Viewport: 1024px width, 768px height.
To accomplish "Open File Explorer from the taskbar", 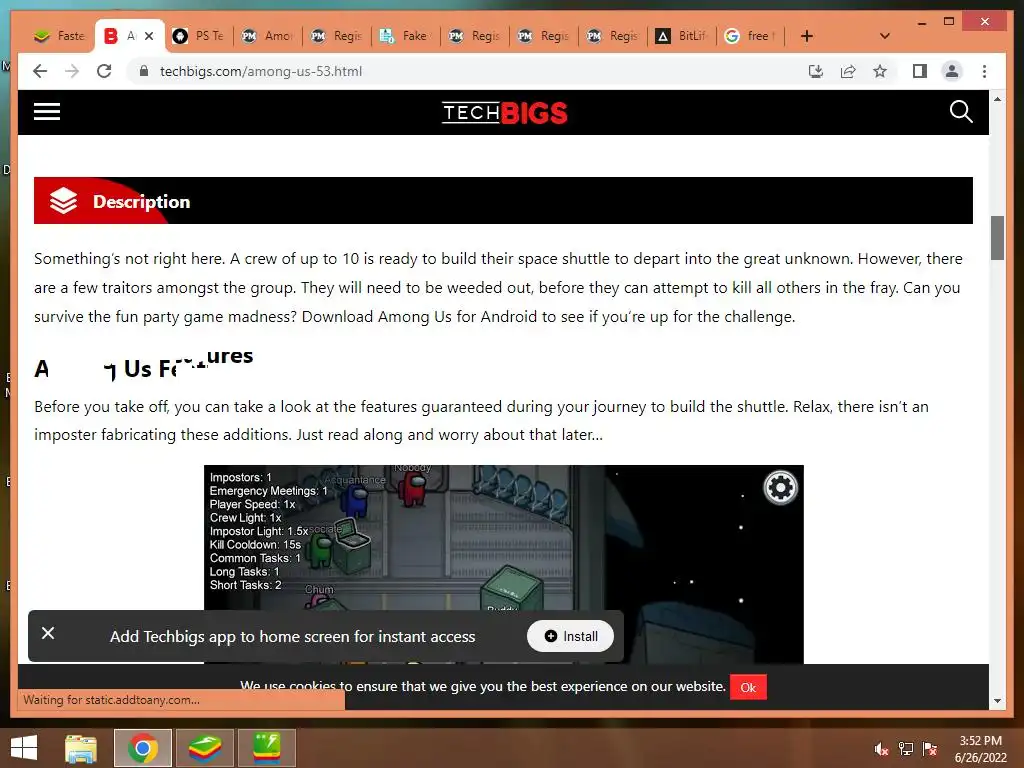I will coord(81,748).
